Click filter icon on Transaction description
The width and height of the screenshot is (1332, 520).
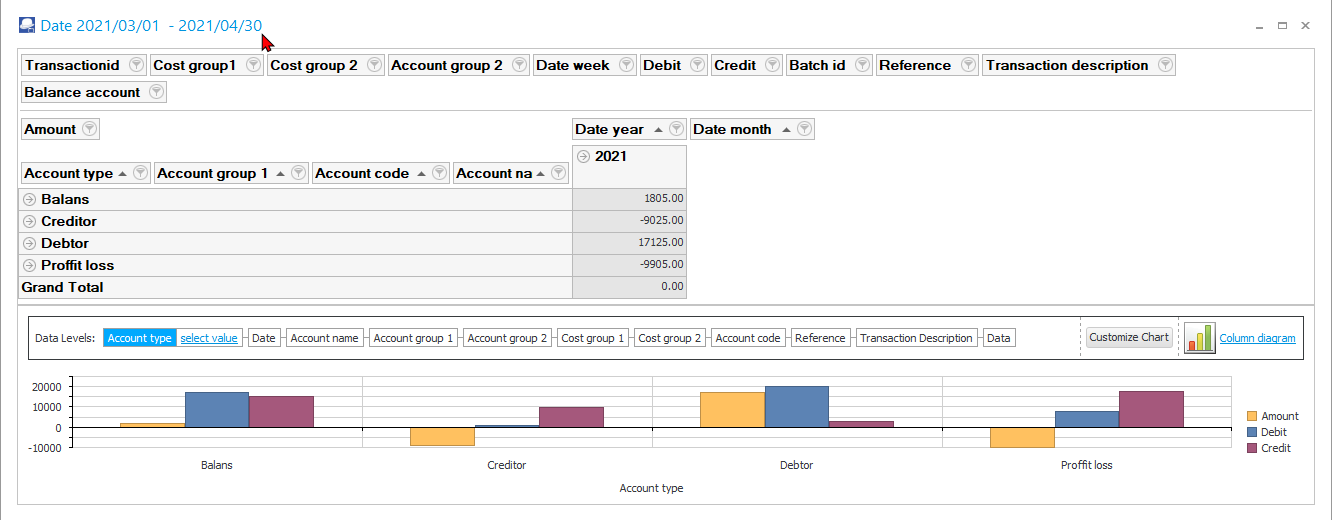tap(1165, 65)
